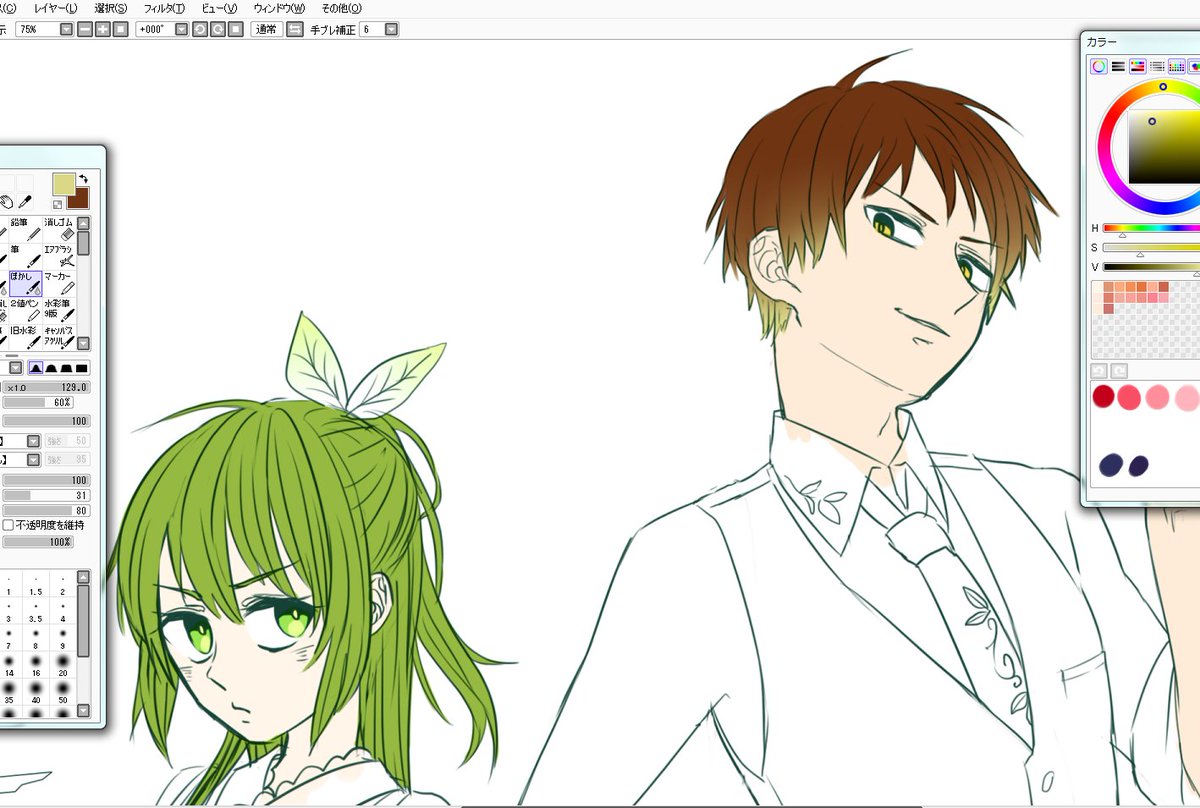Select the 旧水彩 old watercolor tool
Viewport: 1200px width, 808px height.
pos(26,336)
